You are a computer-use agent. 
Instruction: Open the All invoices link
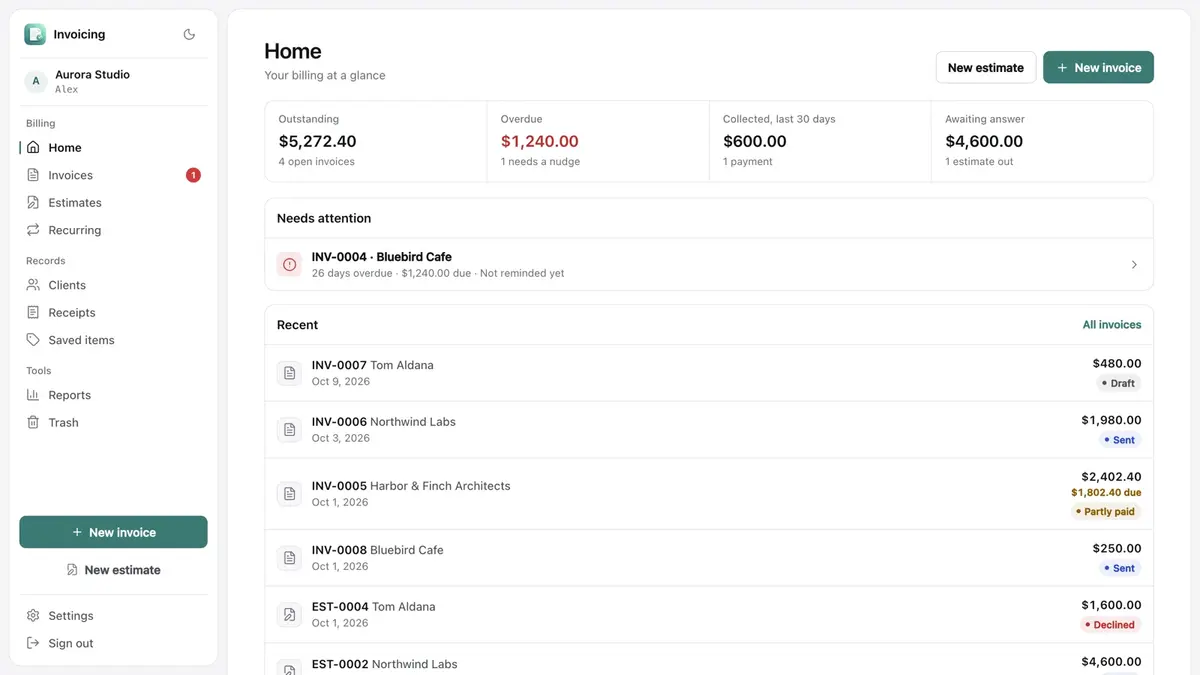click(1111, 325)
